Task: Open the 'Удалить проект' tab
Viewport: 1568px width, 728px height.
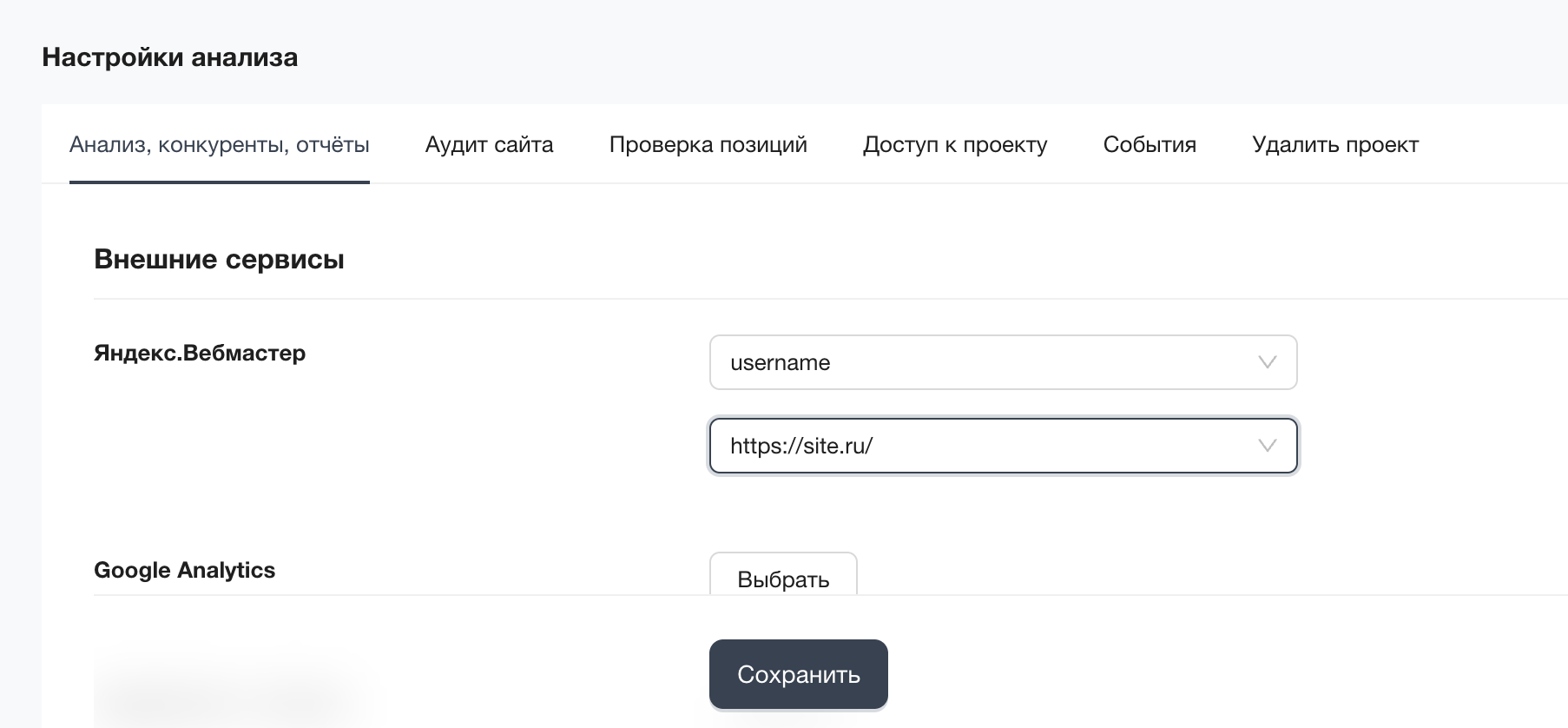Action: [x=1334, y=144]
